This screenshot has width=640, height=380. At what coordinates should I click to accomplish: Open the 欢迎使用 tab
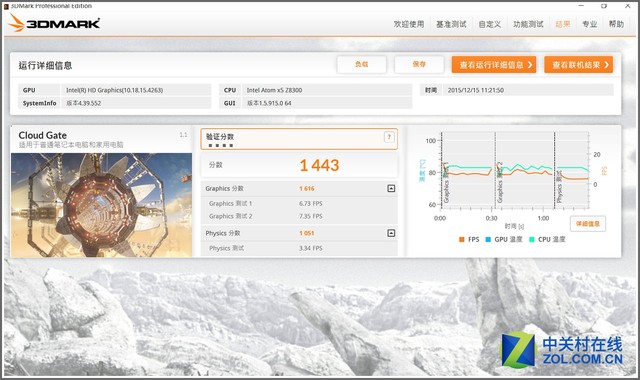pyautogui.click(x=409, y=24)
